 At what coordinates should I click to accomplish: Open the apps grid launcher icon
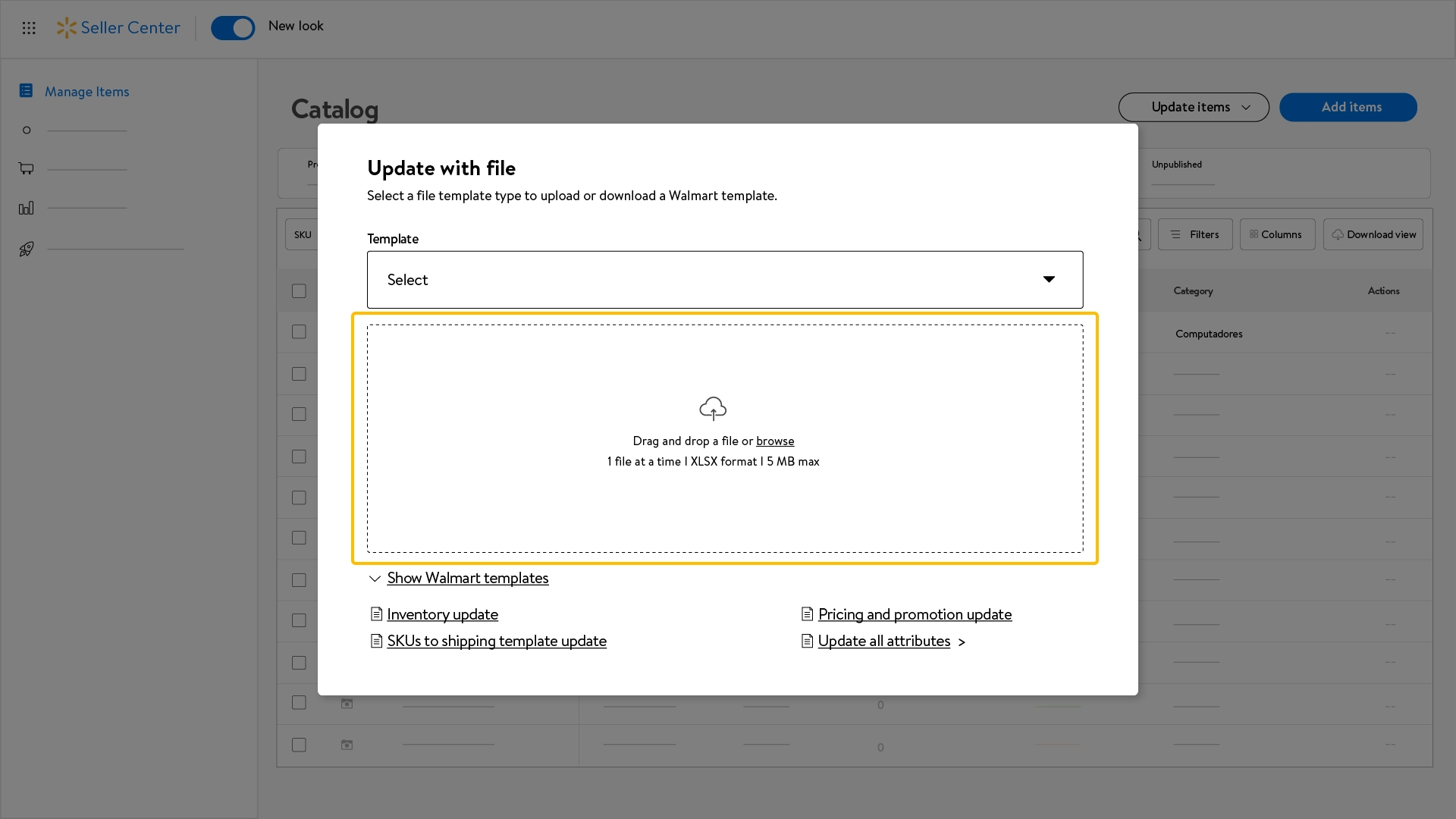tap(29, 28)
